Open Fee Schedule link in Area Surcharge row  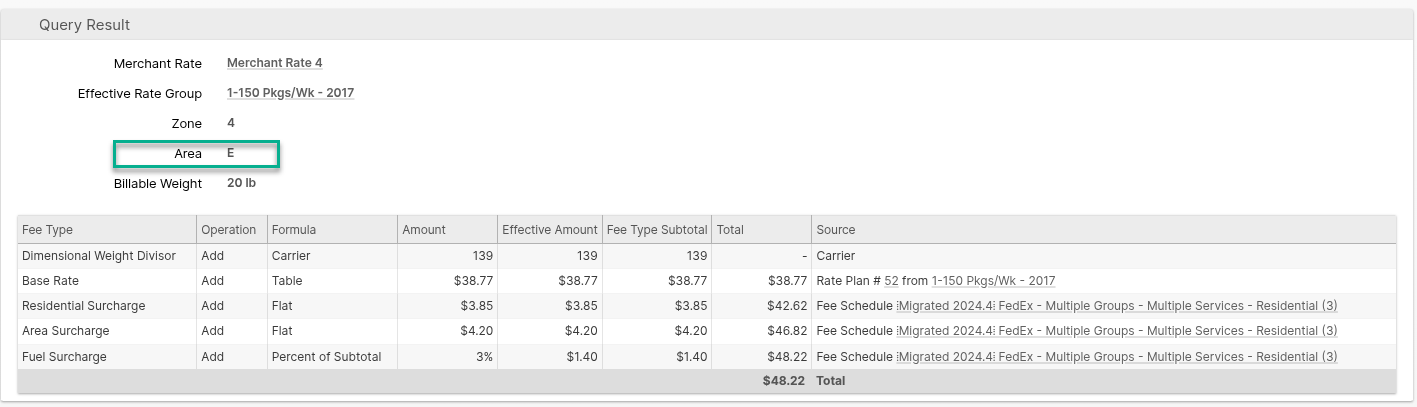tap(1117, 331)
